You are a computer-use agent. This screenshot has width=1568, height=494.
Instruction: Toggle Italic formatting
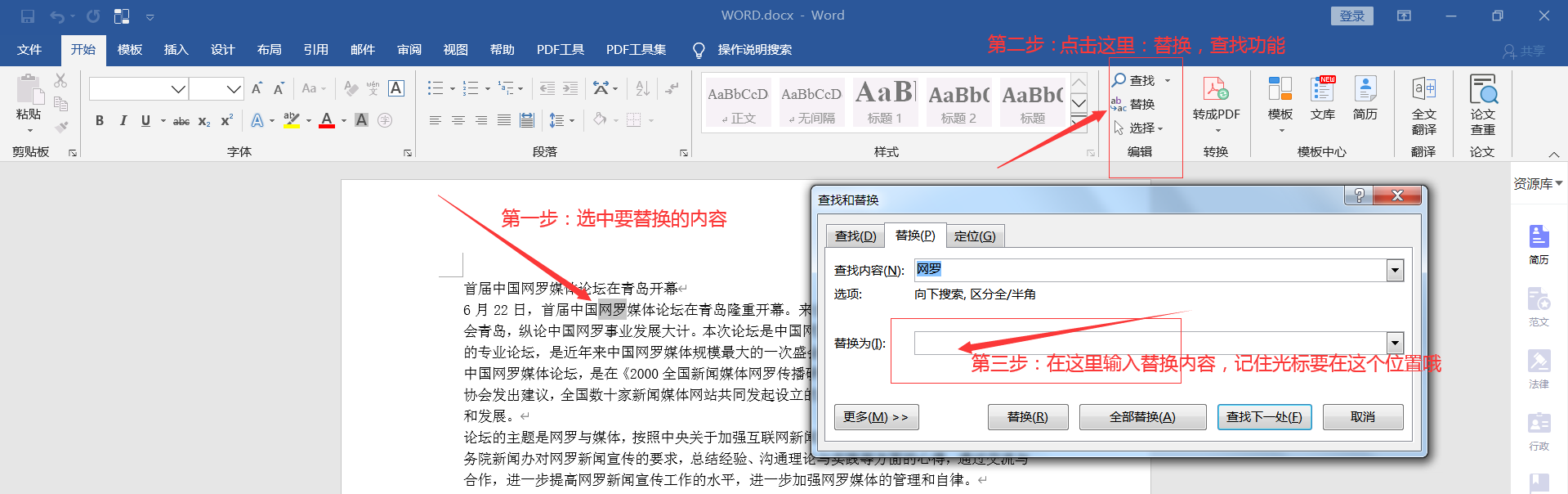[123, 120]
